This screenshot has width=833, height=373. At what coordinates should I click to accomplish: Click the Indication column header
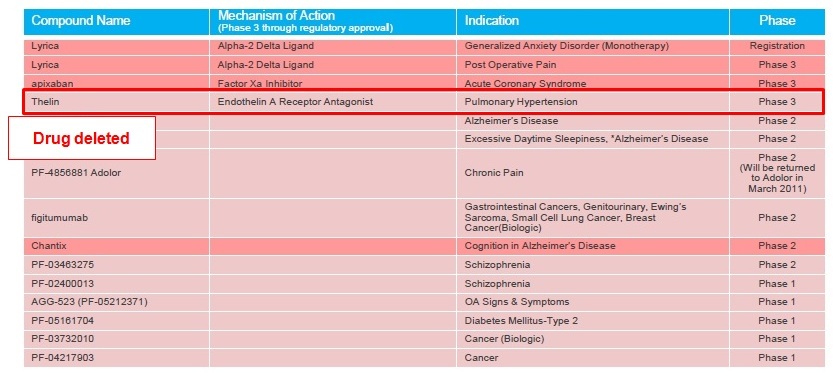[x=593, y=22]
